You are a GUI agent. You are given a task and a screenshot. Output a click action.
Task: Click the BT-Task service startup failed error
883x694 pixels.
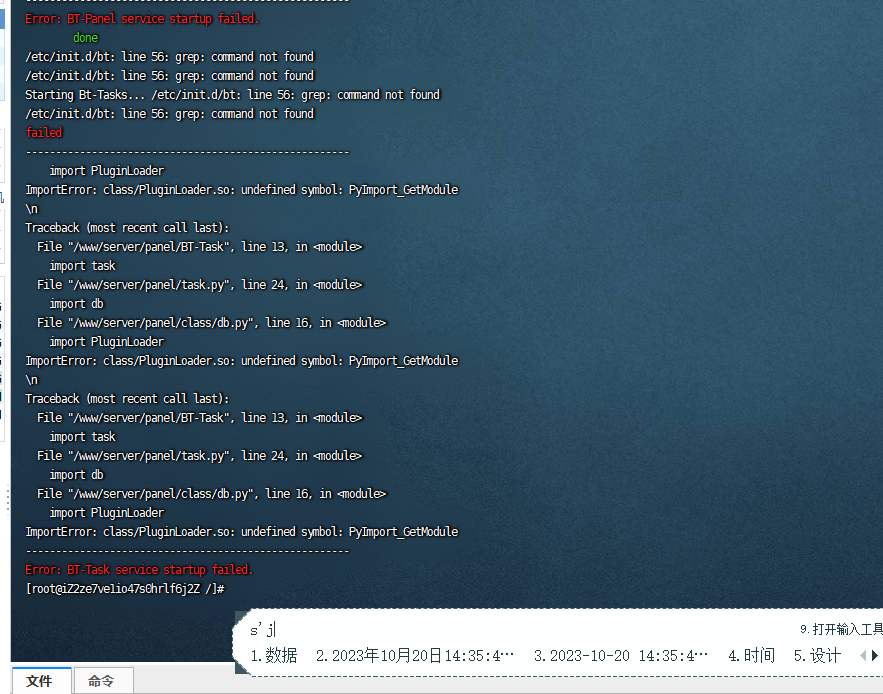click(139, 570)
